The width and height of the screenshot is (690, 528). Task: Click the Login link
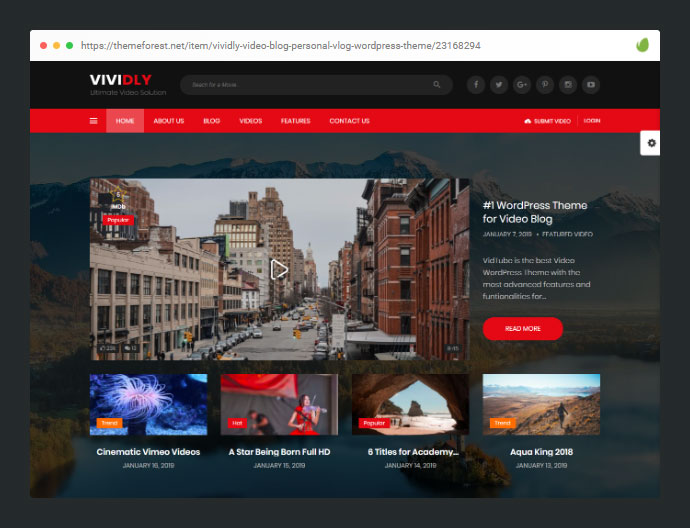tap(591, 121)
